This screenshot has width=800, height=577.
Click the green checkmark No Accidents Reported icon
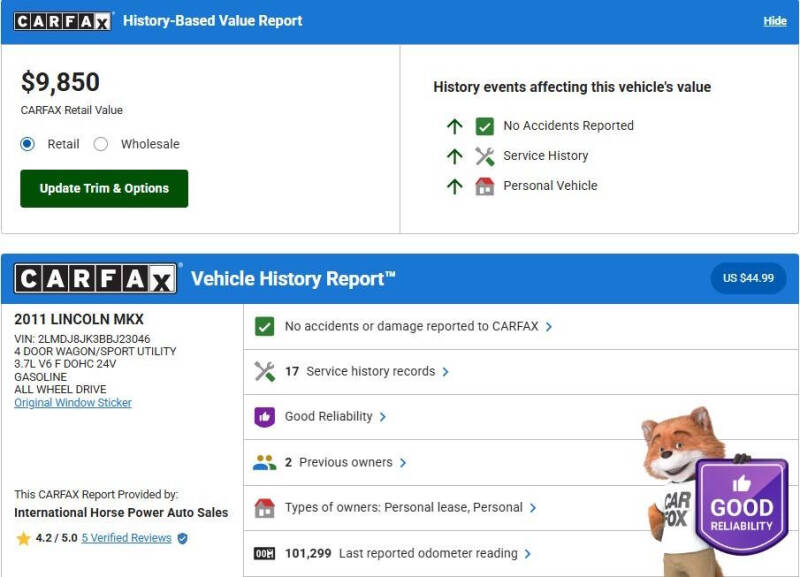[485, 126]
